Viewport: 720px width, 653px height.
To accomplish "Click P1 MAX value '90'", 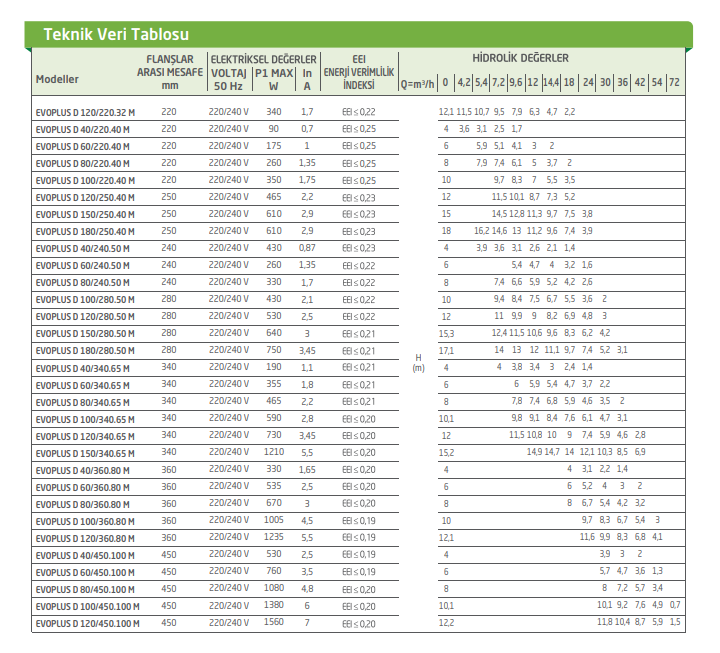I will tap(274, 129).
